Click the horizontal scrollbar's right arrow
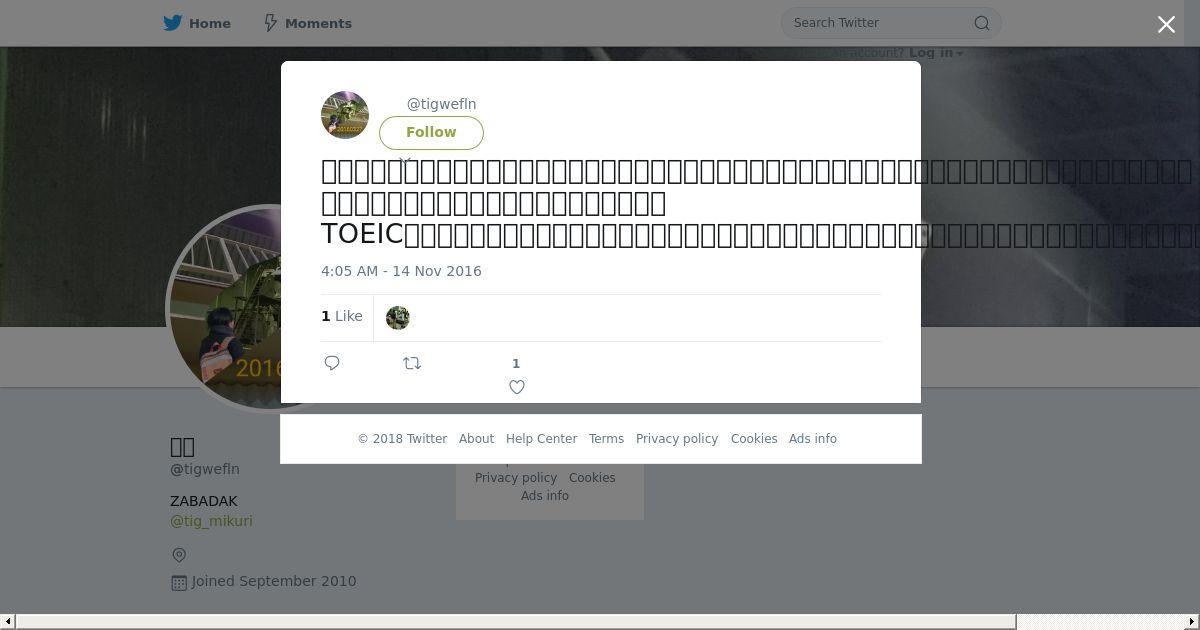Screen dimensions: 1200x630 [x=1191, y=622]
